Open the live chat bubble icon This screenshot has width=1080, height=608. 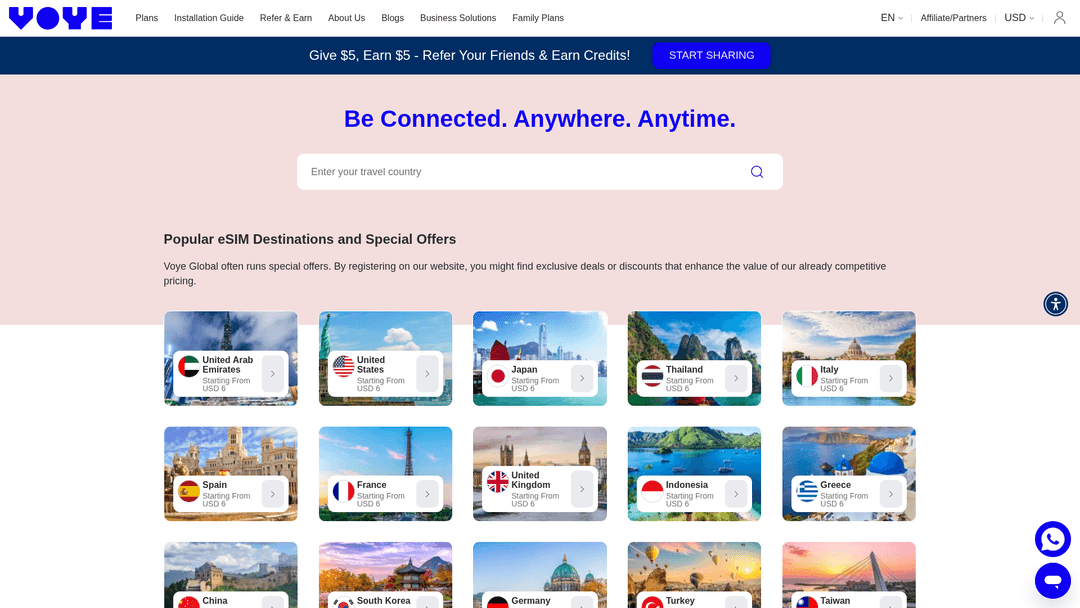click(1053, 579)
